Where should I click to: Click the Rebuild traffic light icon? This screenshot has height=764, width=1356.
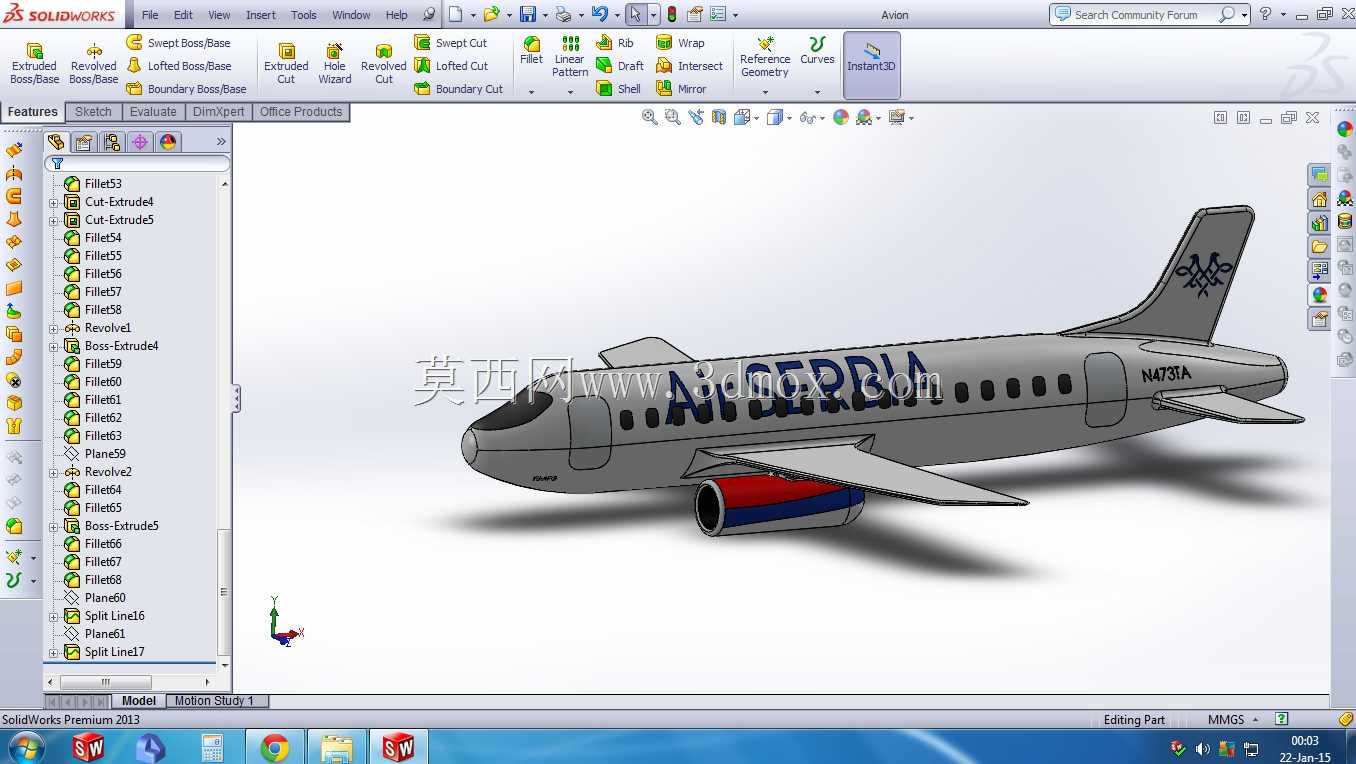671,15
